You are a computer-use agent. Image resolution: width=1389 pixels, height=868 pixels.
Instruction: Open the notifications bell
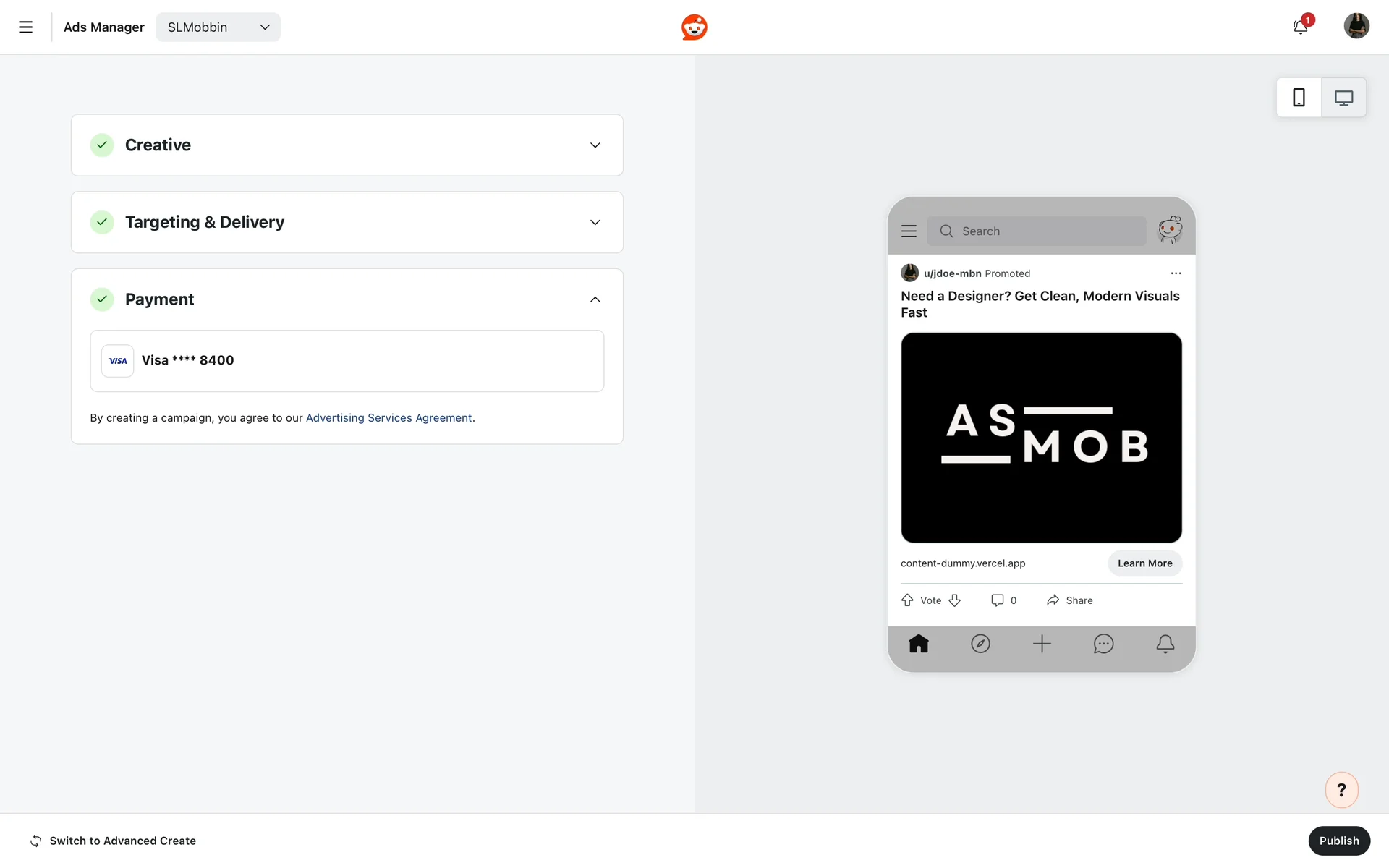(x=1300, y=27)
